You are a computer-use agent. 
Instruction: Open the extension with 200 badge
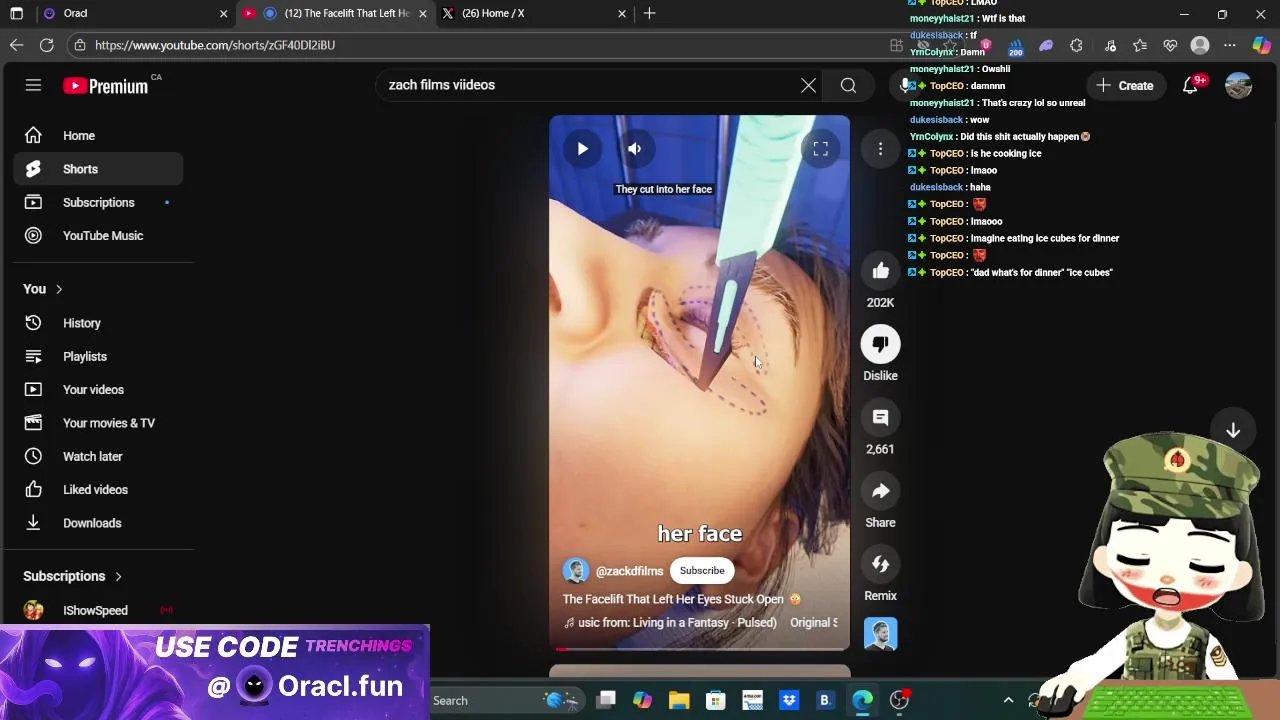coord(1015,46)
